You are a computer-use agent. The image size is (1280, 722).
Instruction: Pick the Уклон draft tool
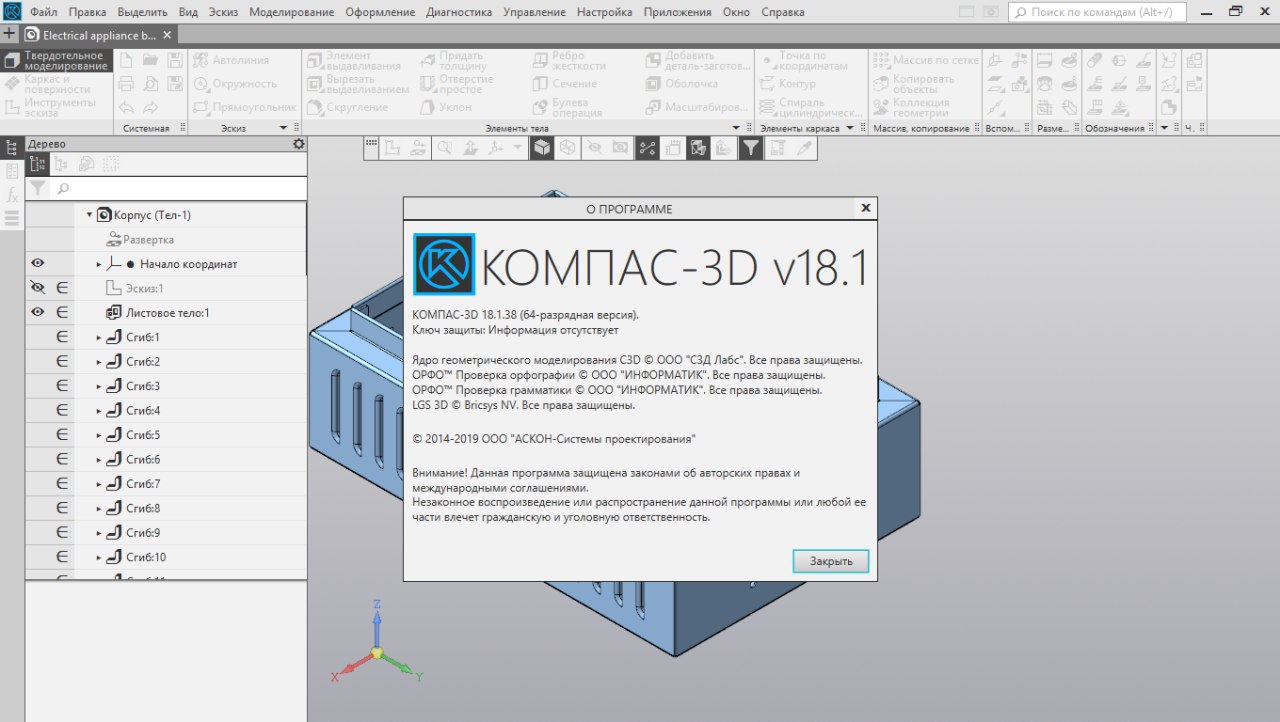coord(445,107)
